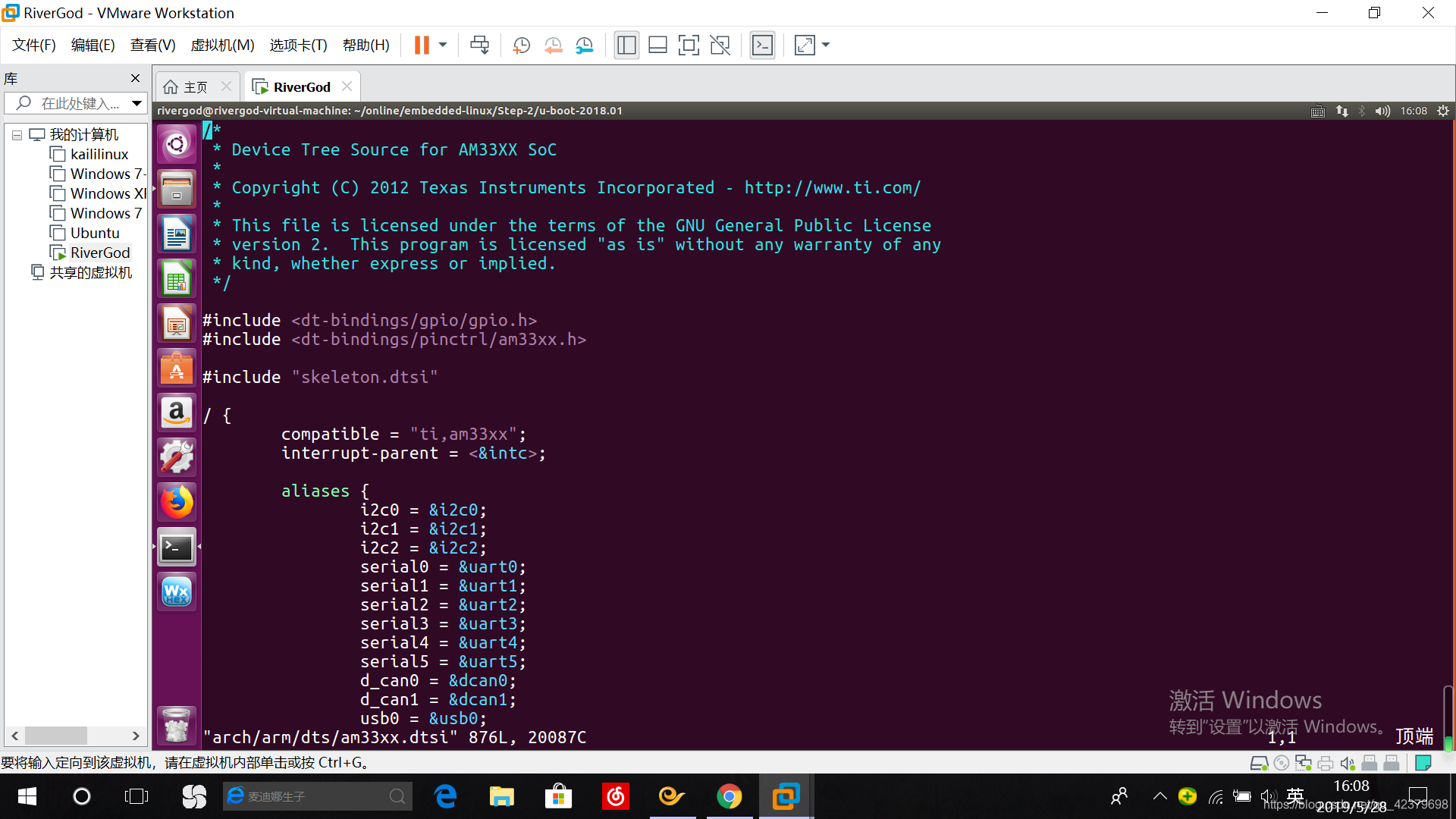Image resolution: width=1456 pixels, height=819 pixels.
Task: Click the snapshot camera icon in toolbar
Action: (x=521, y=45)
